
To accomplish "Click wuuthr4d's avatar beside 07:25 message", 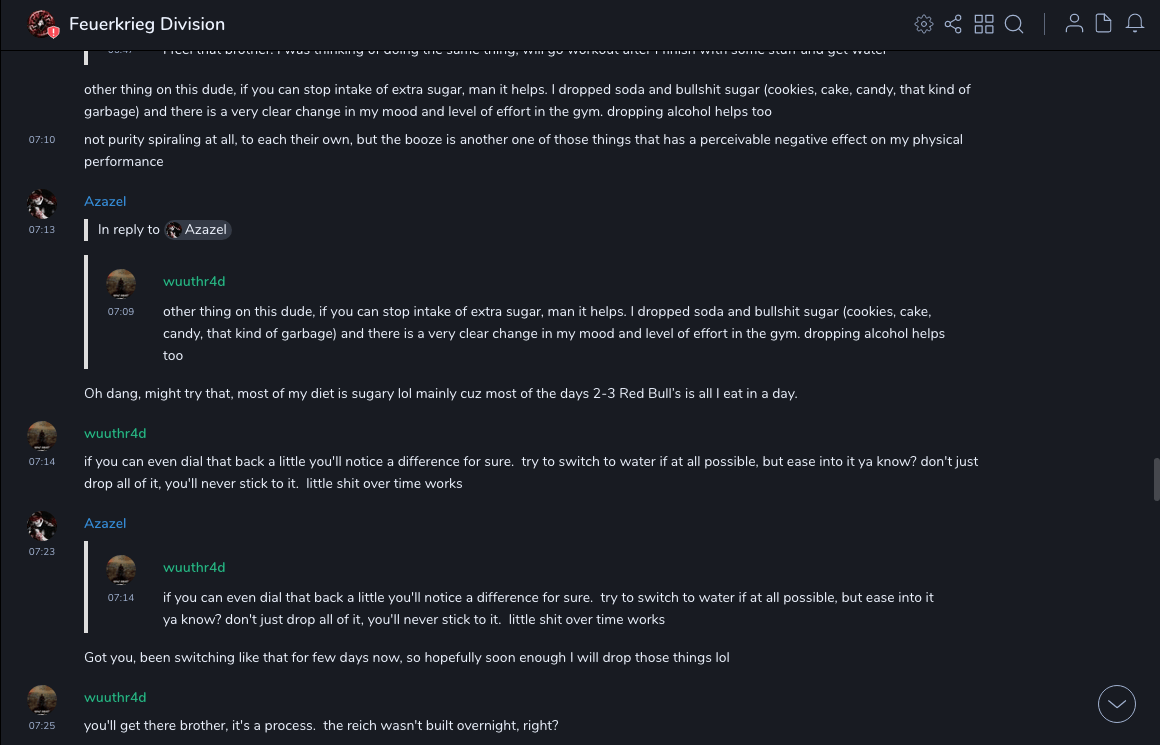I will click(x=42, y=700).
